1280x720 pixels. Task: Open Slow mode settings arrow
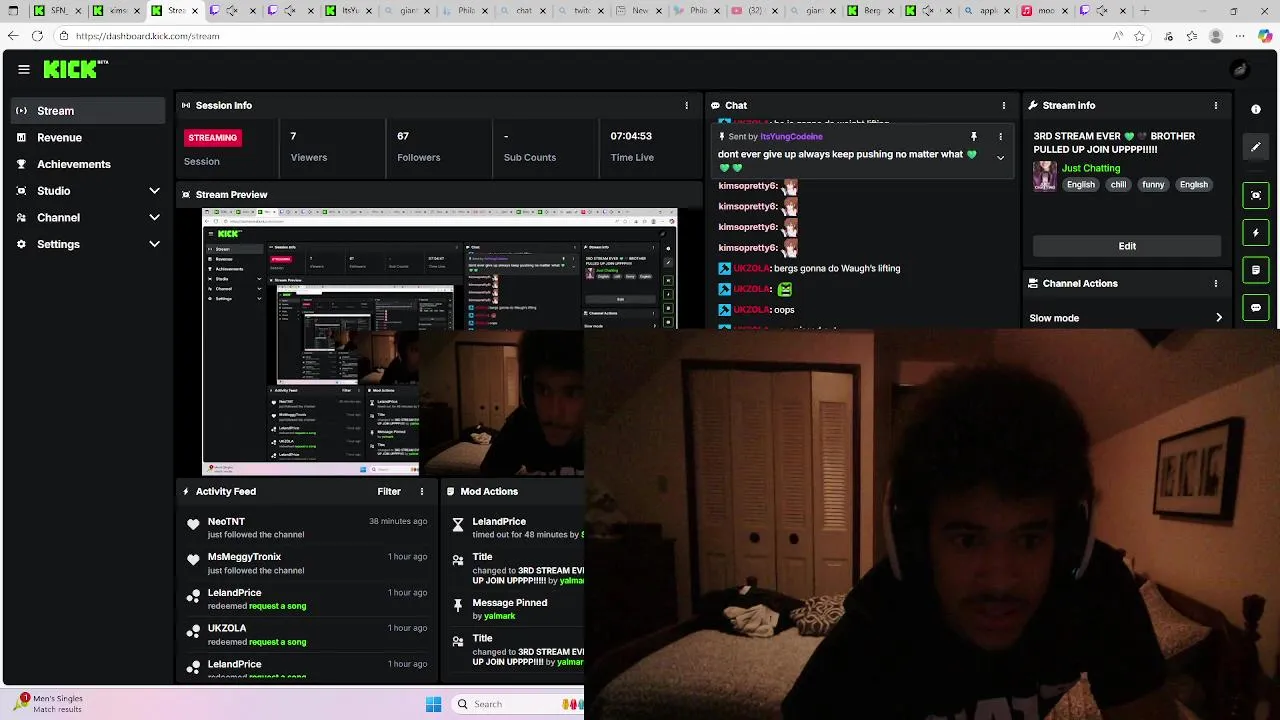click(x=1218, y=318)
